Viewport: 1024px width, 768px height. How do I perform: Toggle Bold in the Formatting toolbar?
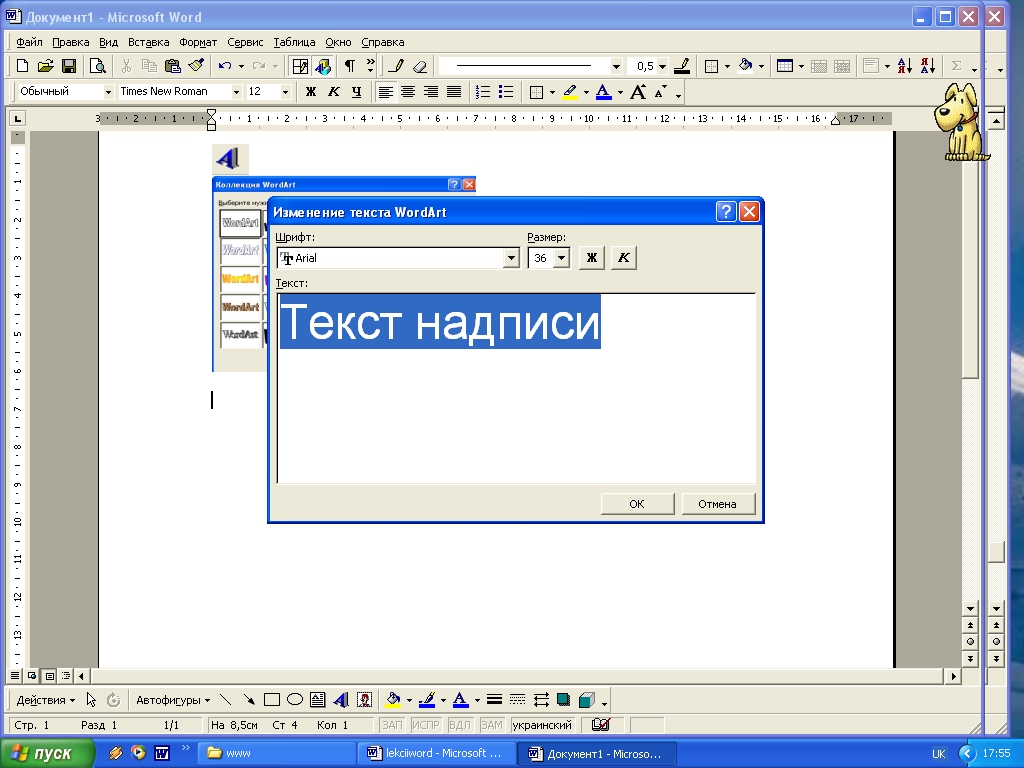311,92
